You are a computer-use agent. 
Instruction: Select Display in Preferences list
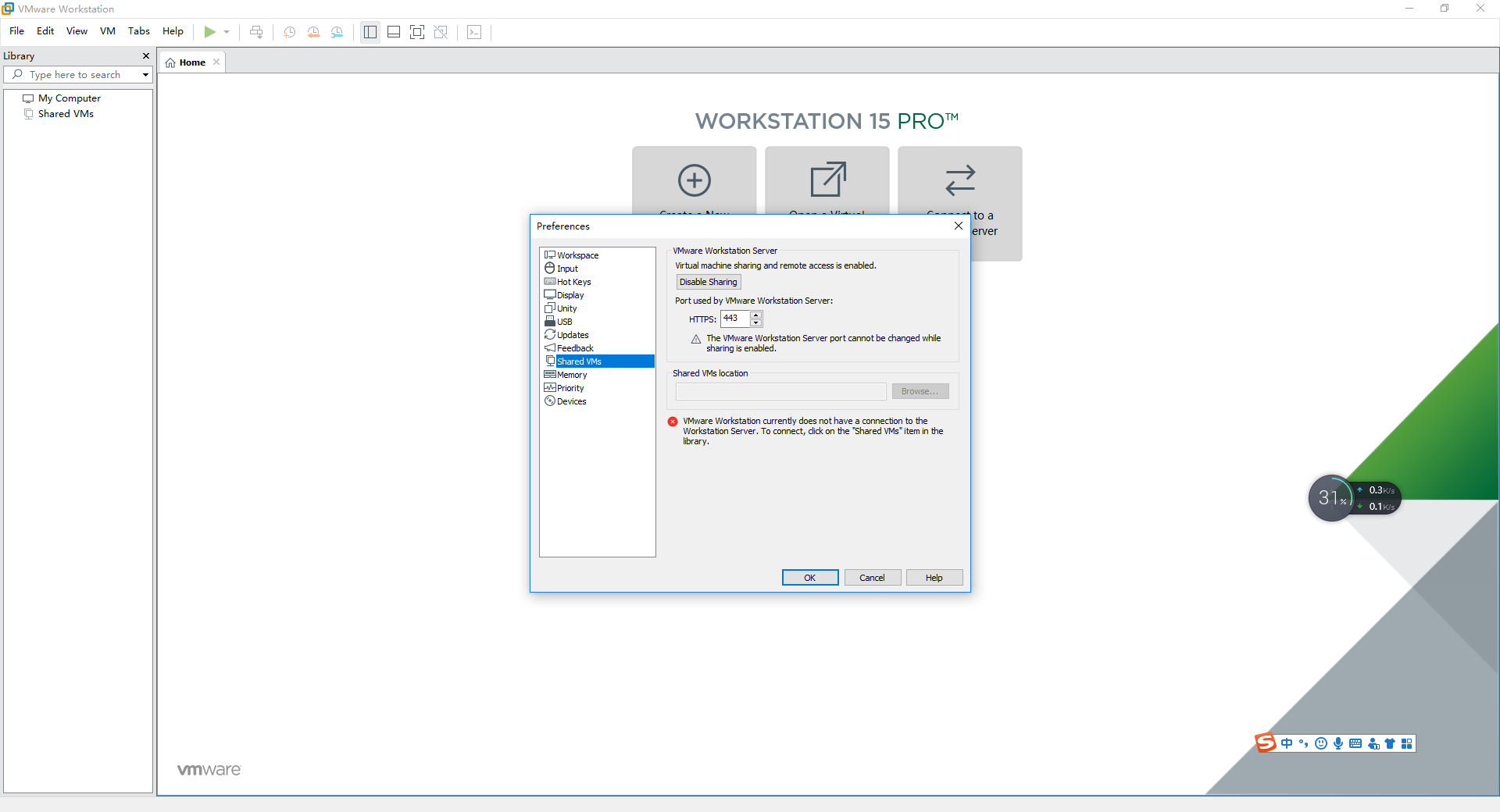coord(570,295)
